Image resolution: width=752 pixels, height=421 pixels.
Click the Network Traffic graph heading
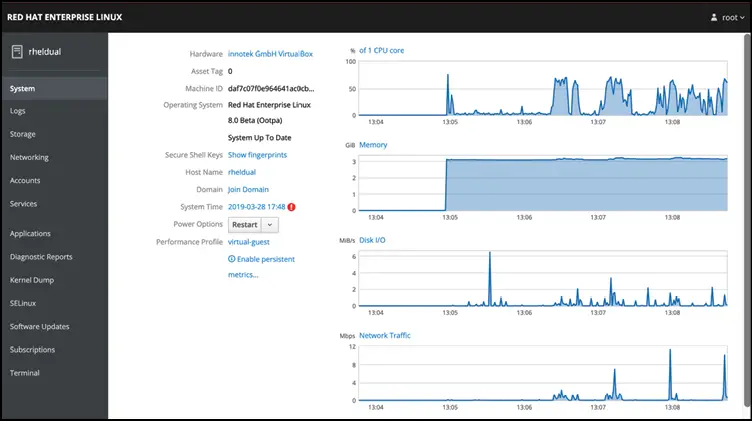[385, 335]
